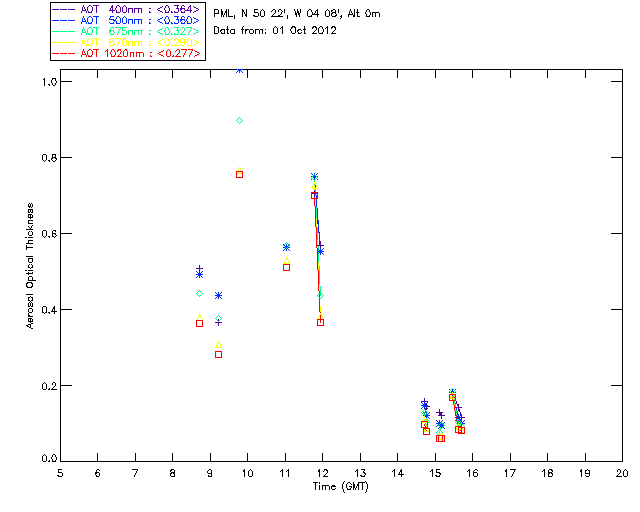
Task: Click the x-axis label 12
Action: (322, 474)
